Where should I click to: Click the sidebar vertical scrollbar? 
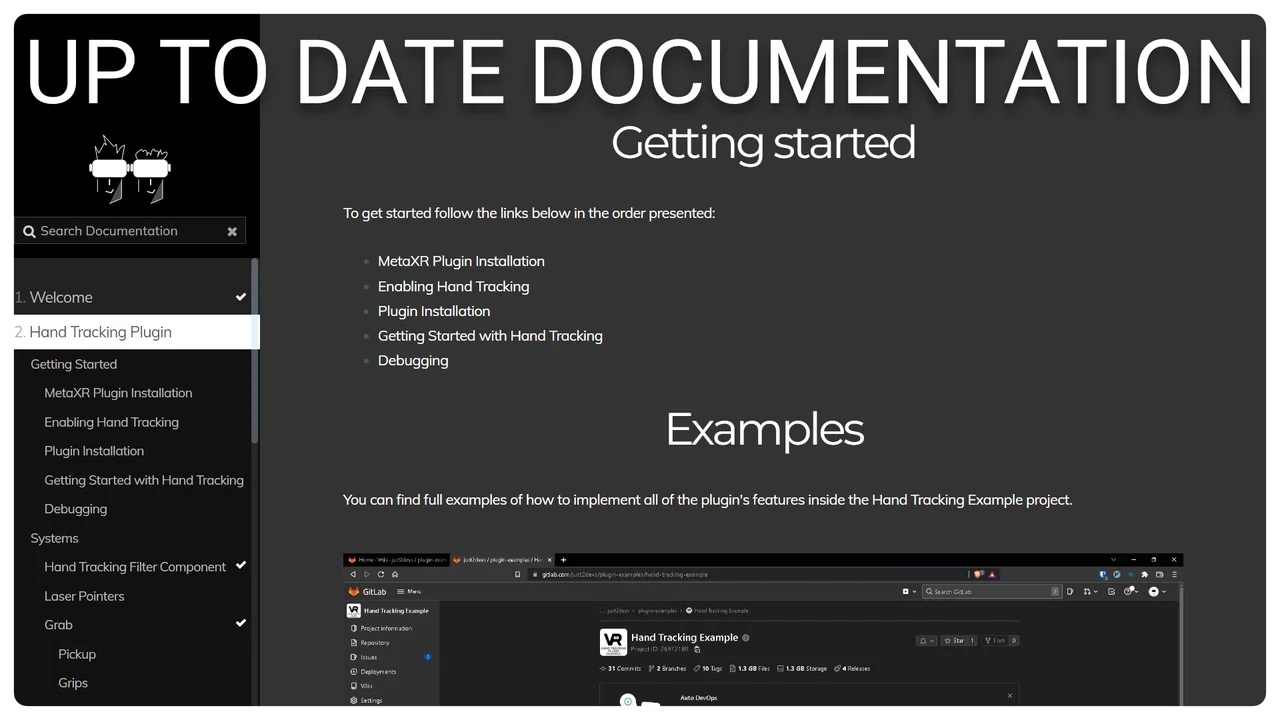[x=255, y=350]
